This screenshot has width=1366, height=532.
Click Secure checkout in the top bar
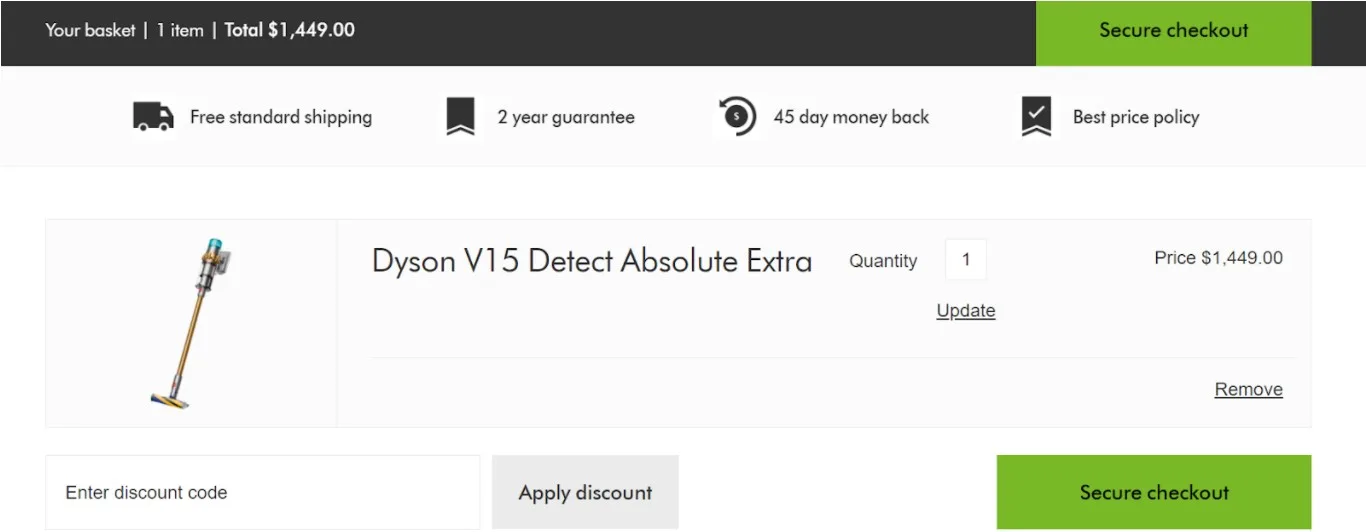pos(1173,31)
